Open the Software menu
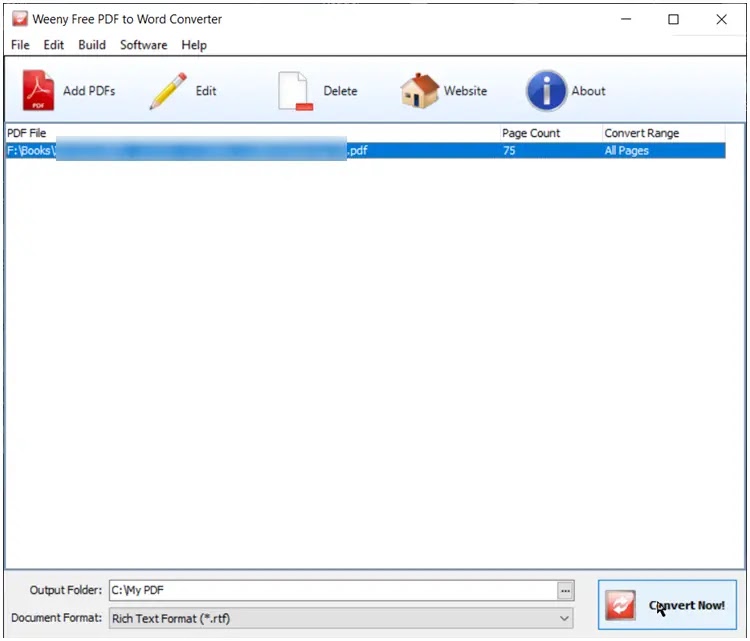 coord(143,45)
